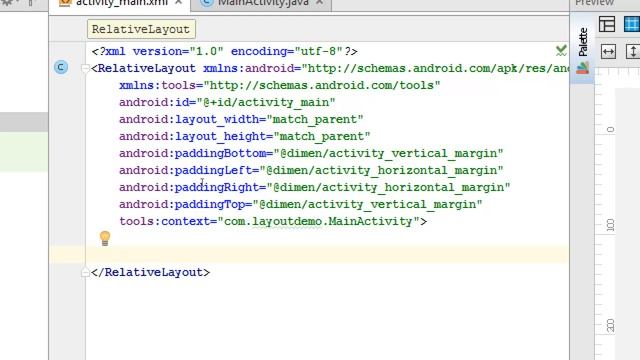Click the android:paddingTop attribute
Viewport: 640px width, 360px height.
182,204
